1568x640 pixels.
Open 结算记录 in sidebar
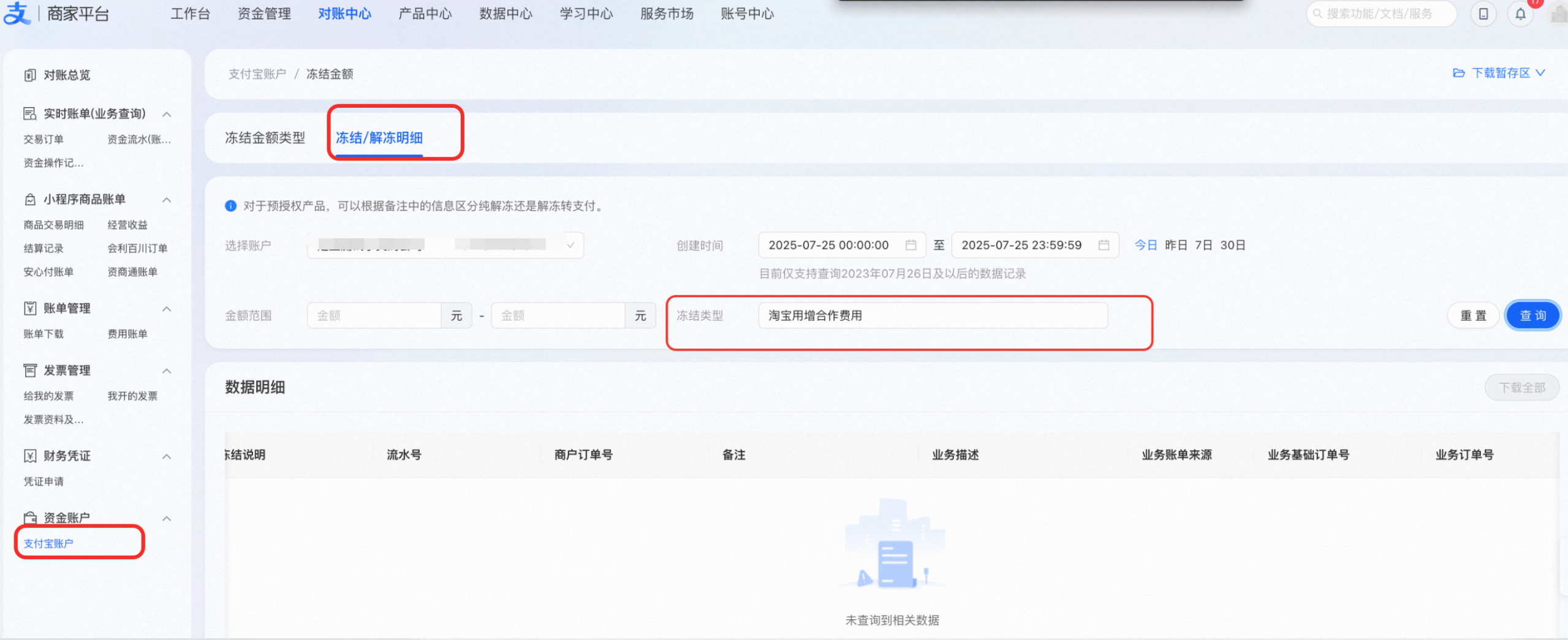tap(44, 248)
